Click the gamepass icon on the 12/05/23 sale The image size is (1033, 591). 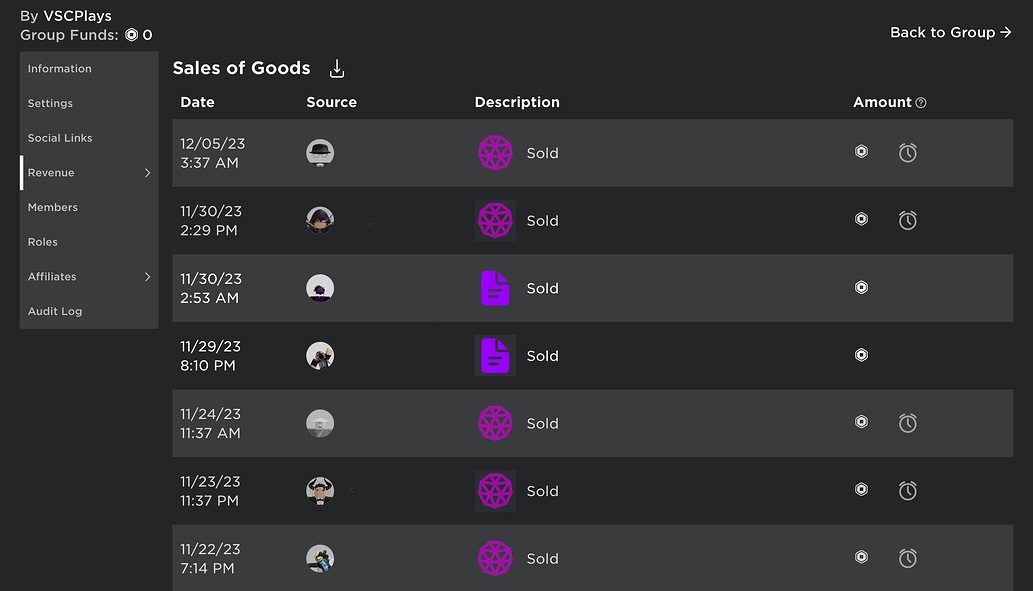click(495, 152)
